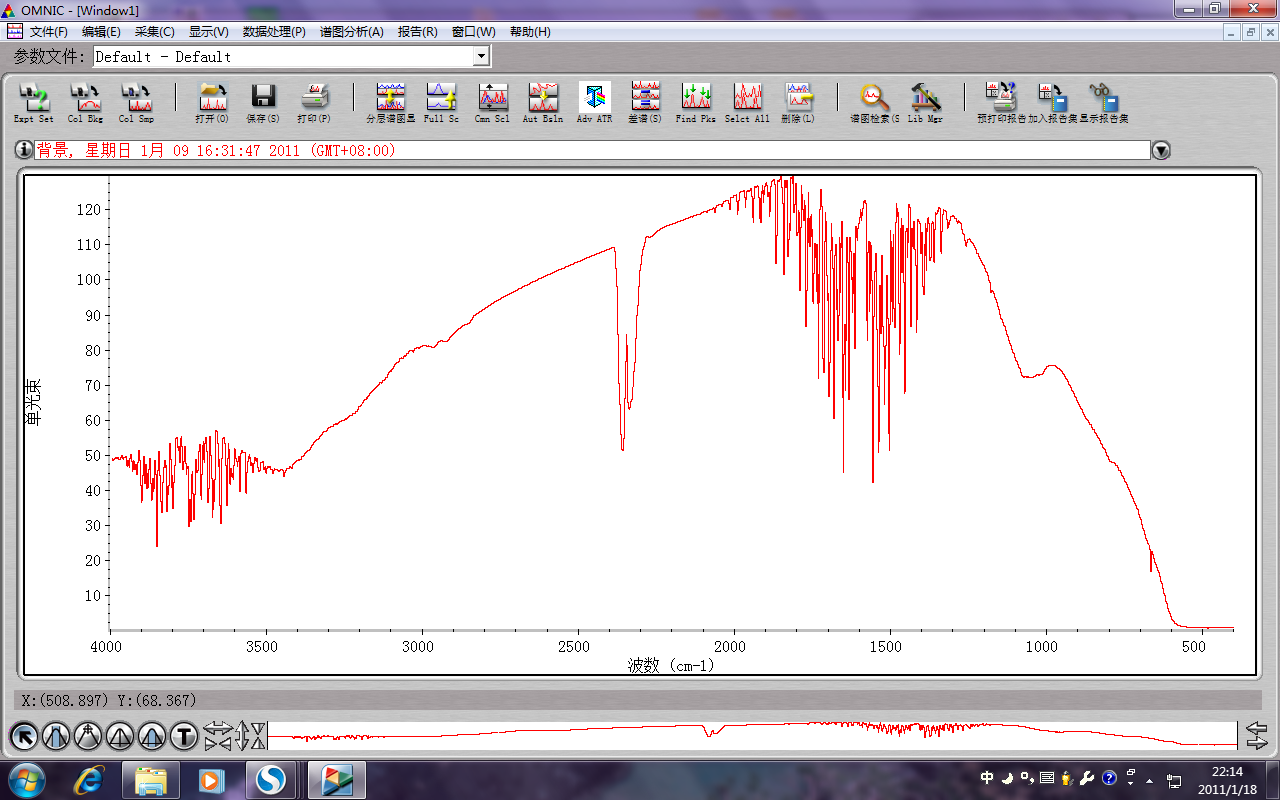Contract the X-axis with inward horizontal arrows
Viewport: 1280px width, 800px height.
pos(217,744)
